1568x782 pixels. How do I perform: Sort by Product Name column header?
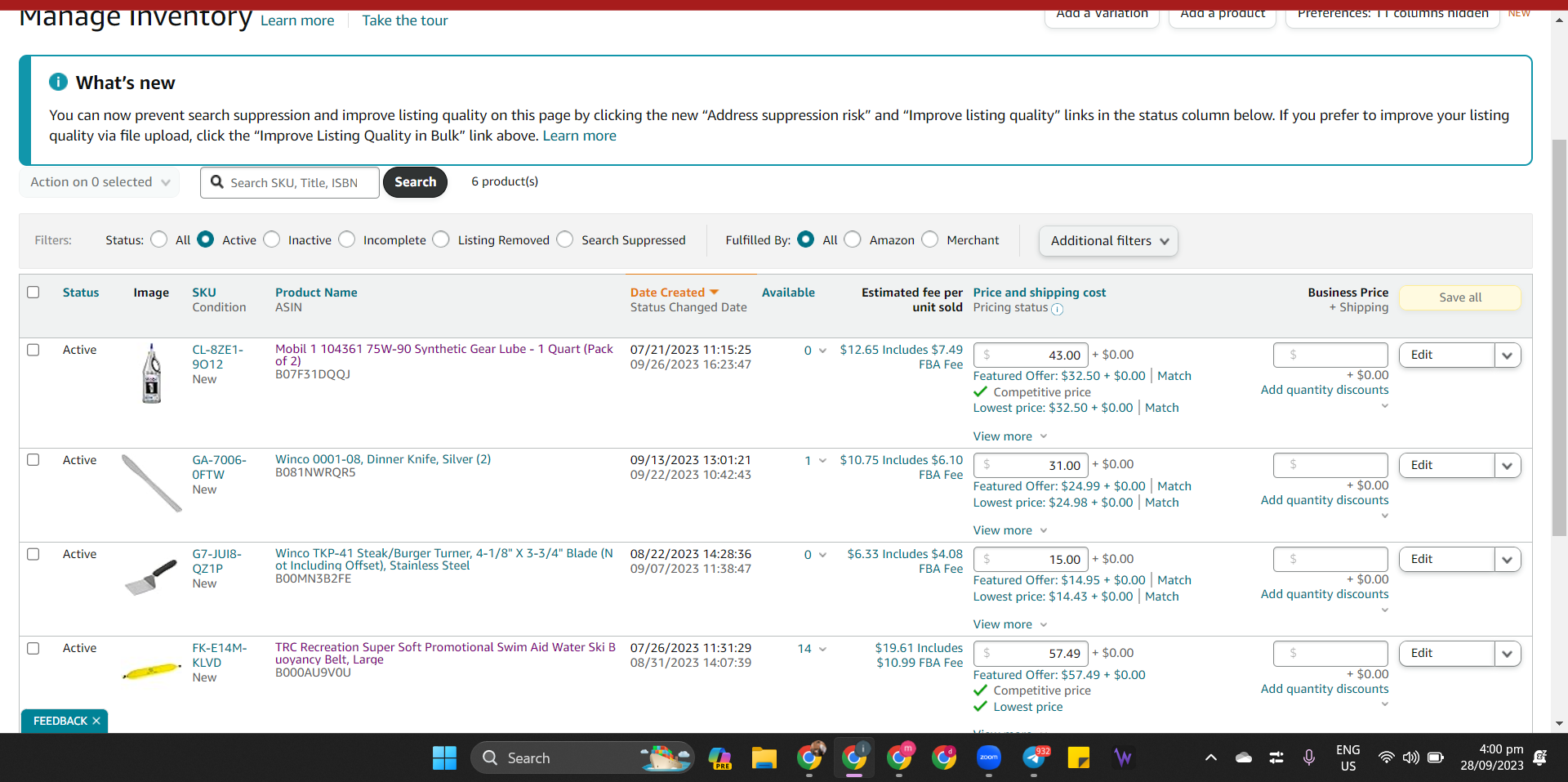click(316, 293)
